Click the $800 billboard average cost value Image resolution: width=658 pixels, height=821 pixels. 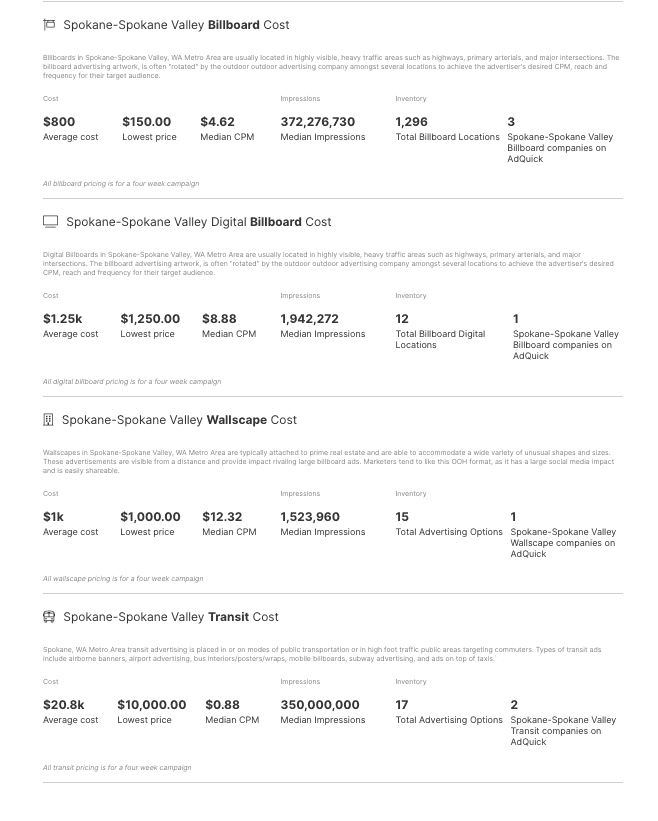point(59,121)
